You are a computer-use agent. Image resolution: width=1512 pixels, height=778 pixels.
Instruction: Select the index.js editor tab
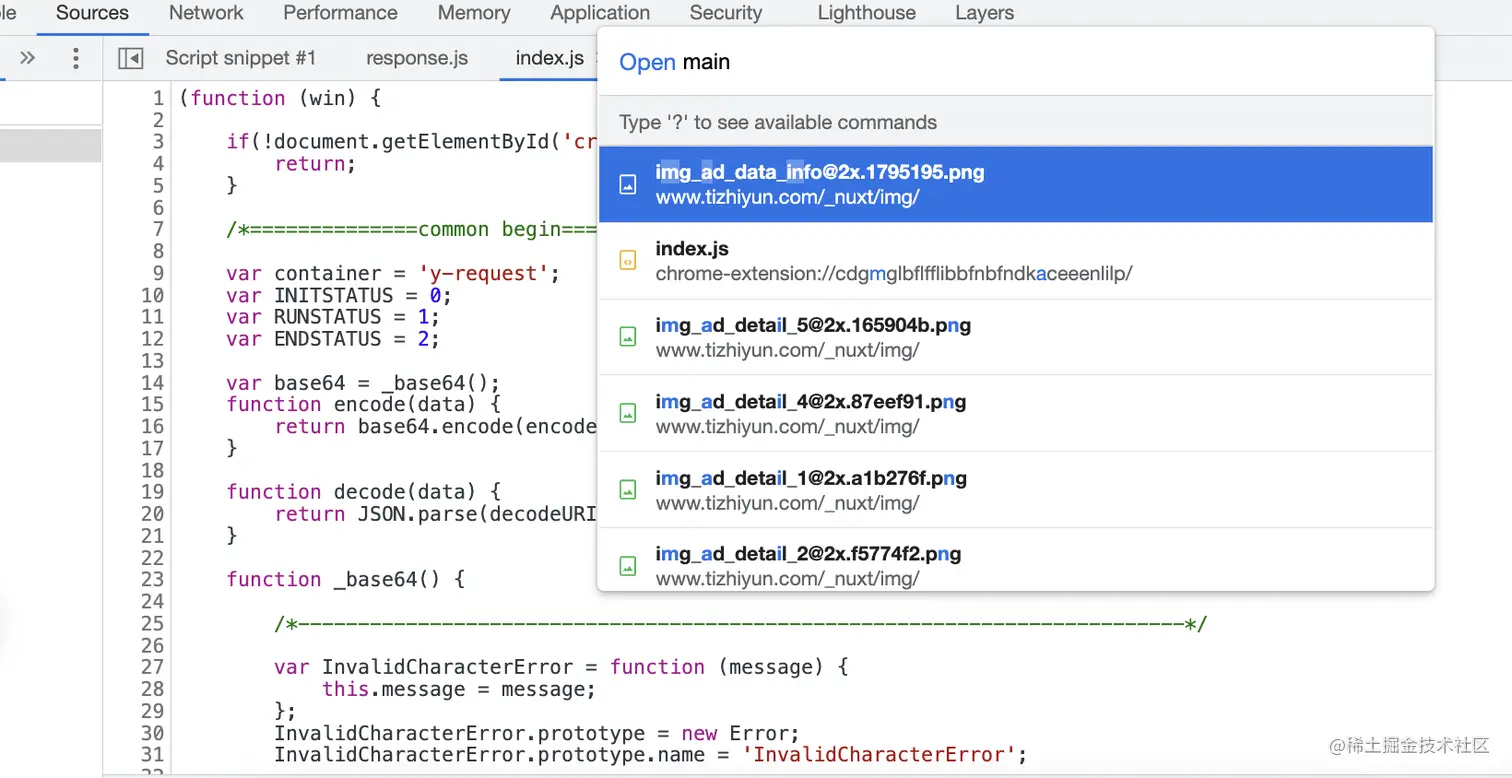pyautogui.click(x=549, y=58)
